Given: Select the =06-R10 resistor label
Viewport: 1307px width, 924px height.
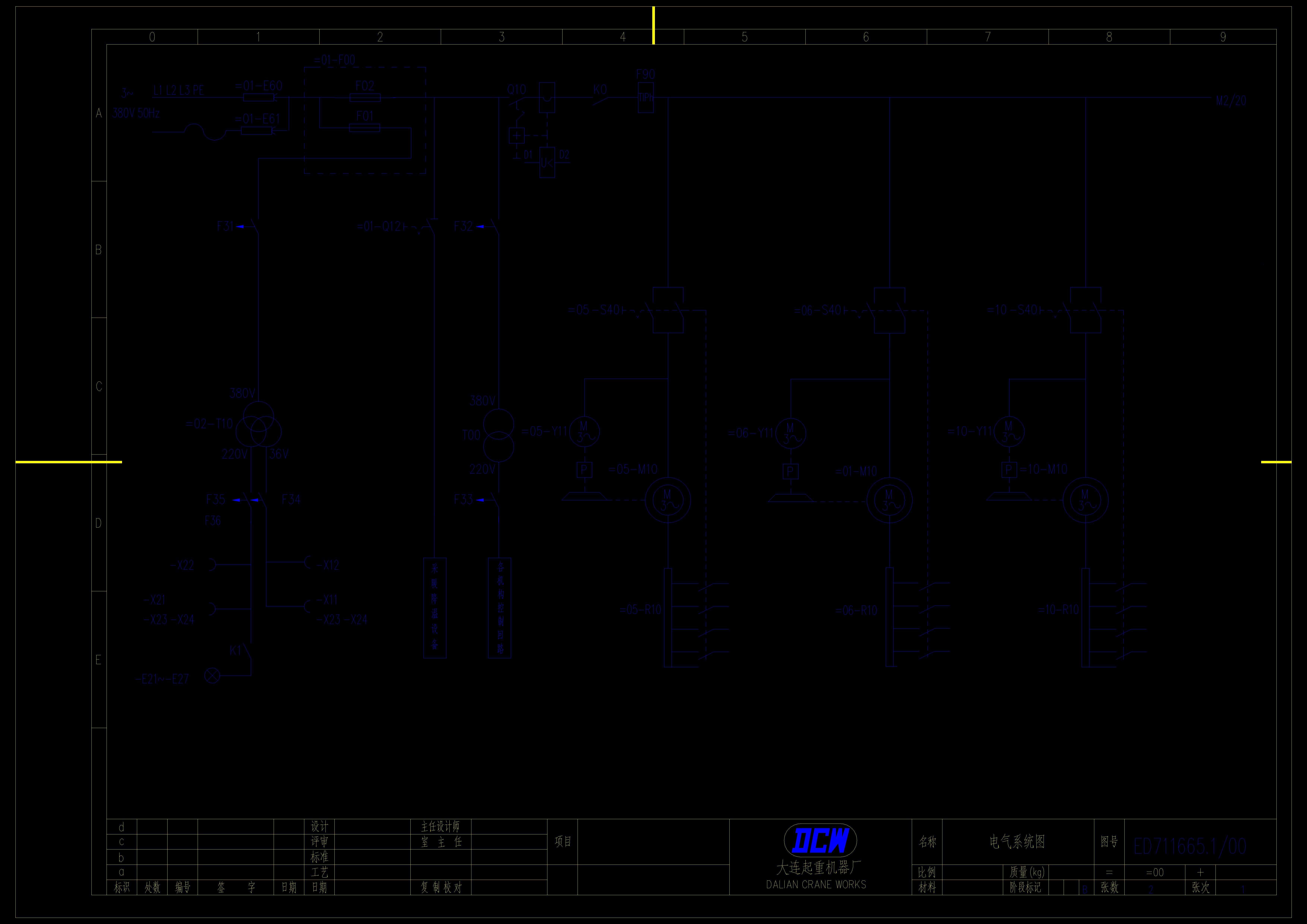Looking at the screenshot, I should pos(856,610).
